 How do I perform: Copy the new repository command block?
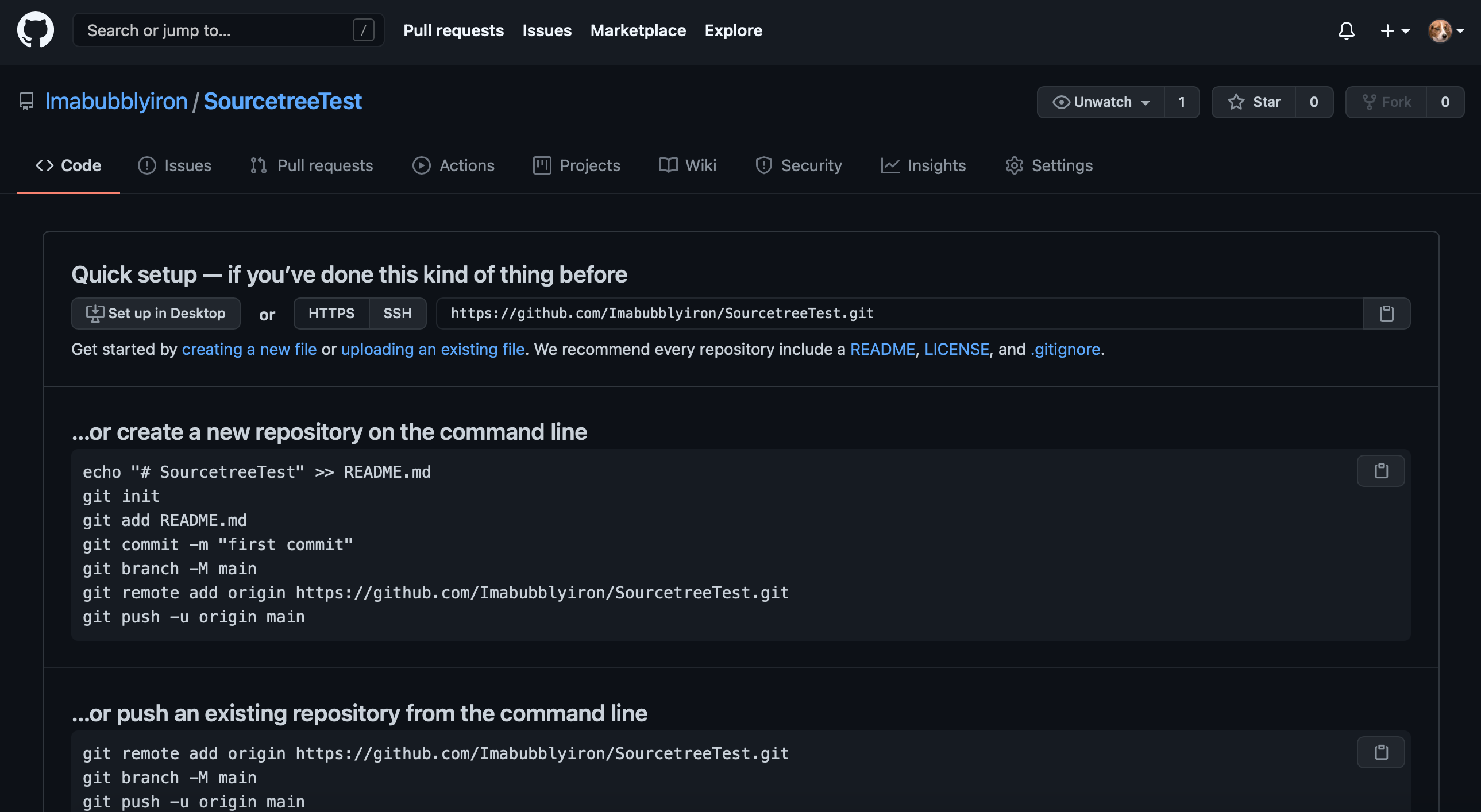point(1380,471)
